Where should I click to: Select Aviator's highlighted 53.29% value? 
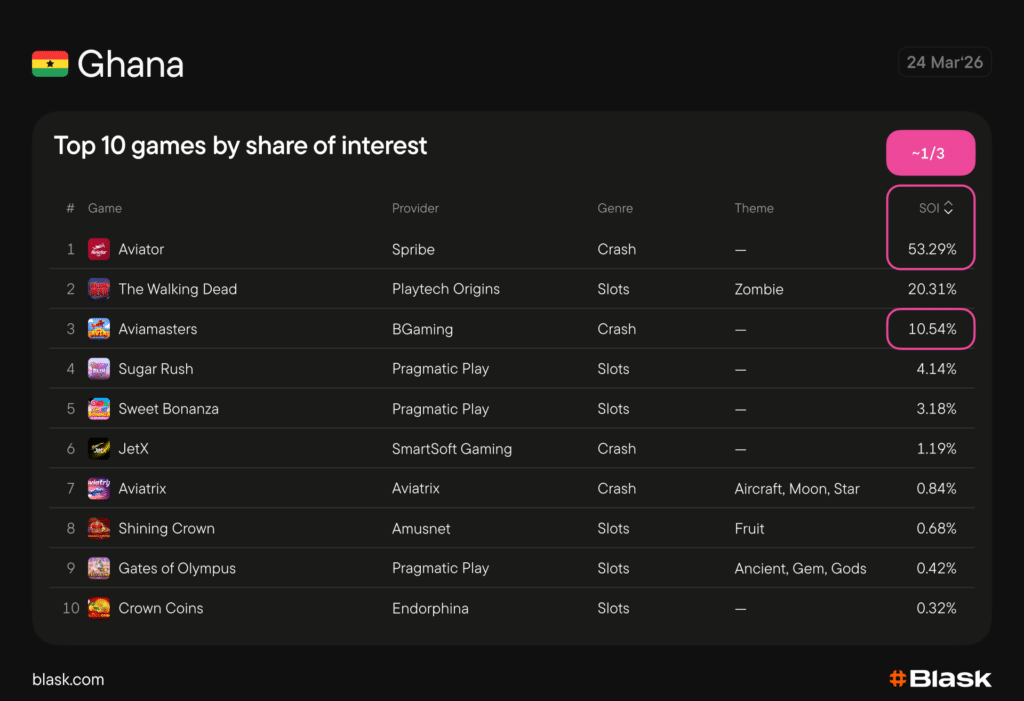[x=932, y=249]
